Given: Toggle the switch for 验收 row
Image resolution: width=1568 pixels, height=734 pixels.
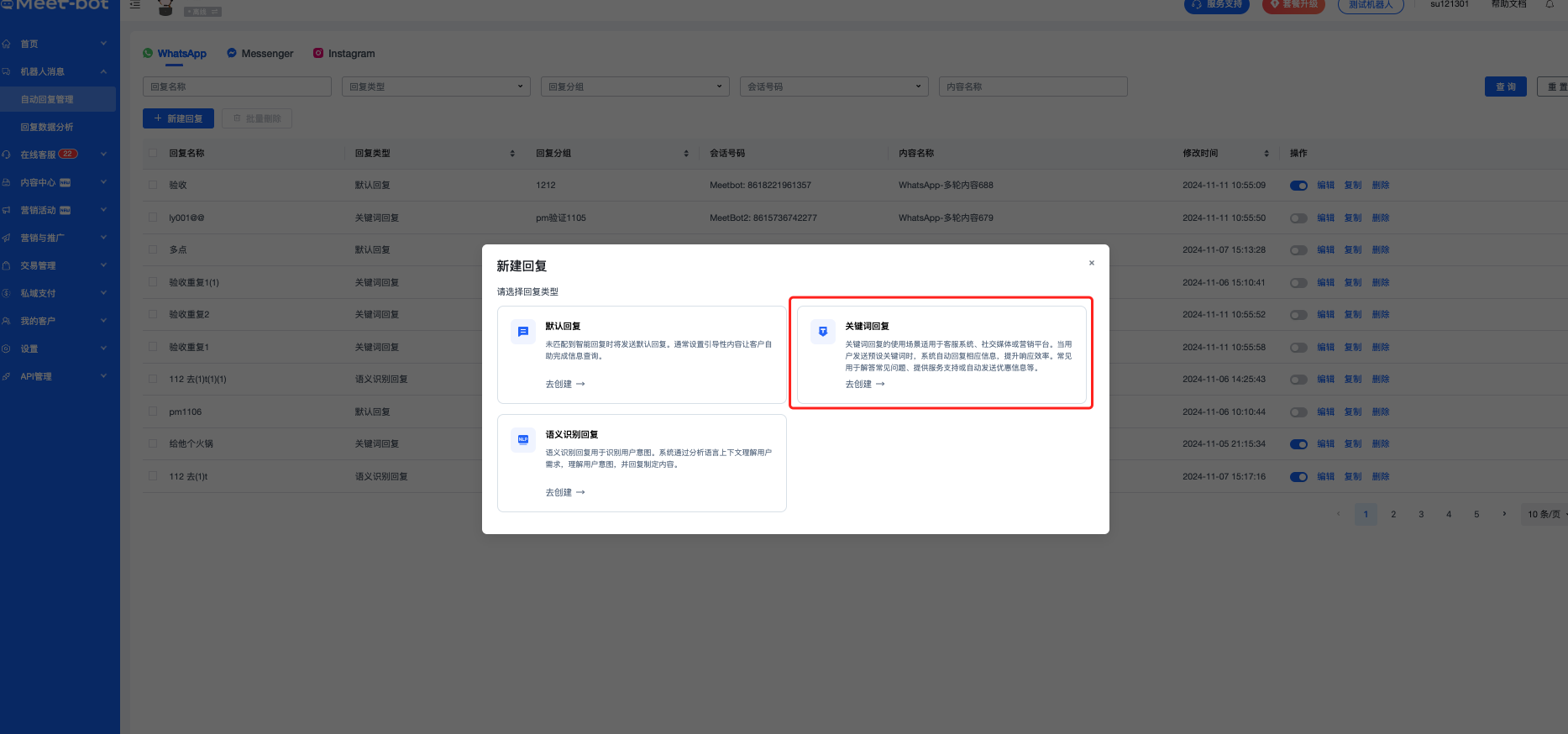Looking at the screenshot, I should click(x=1298, y=186).
